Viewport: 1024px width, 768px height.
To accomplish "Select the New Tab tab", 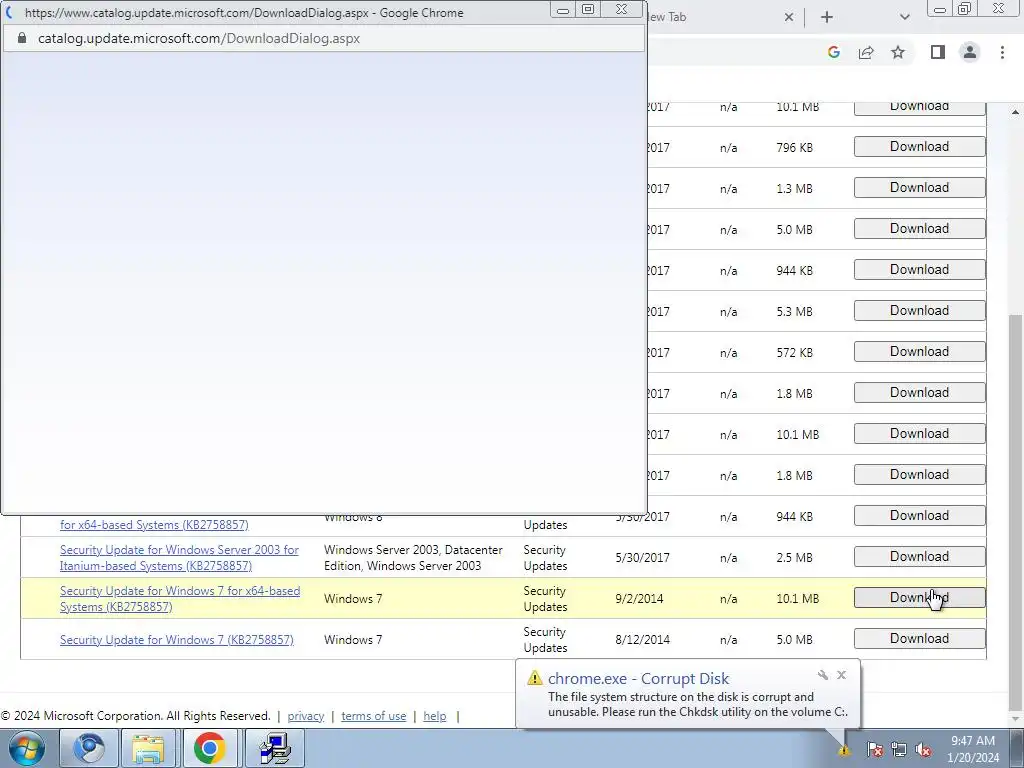I will 718,17.
